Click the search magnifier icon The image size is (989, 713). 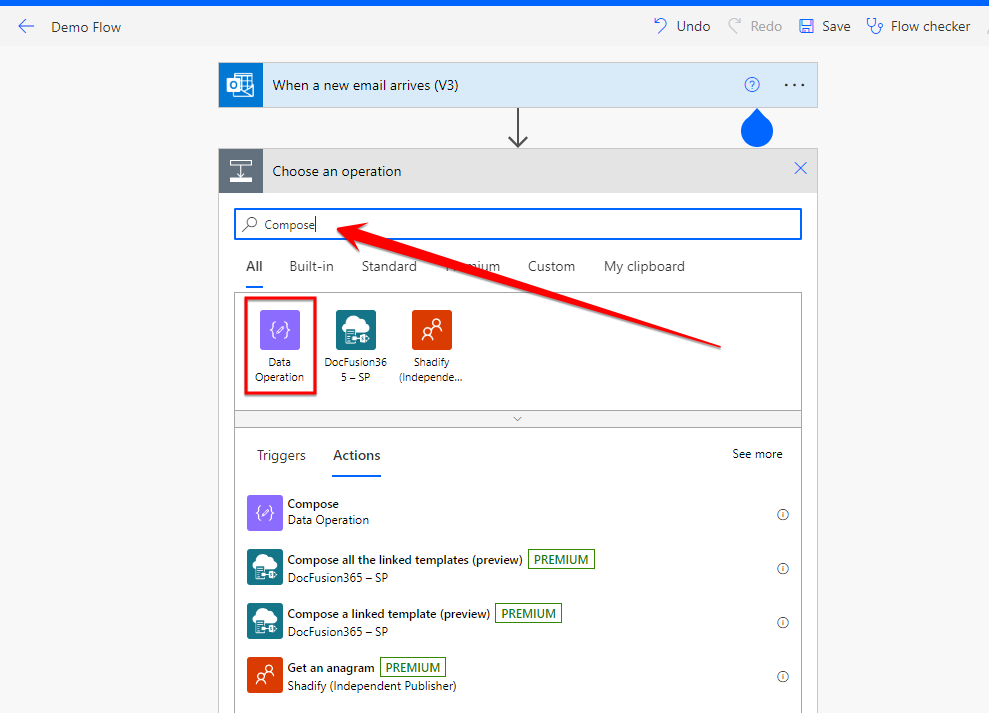(250, 223)
